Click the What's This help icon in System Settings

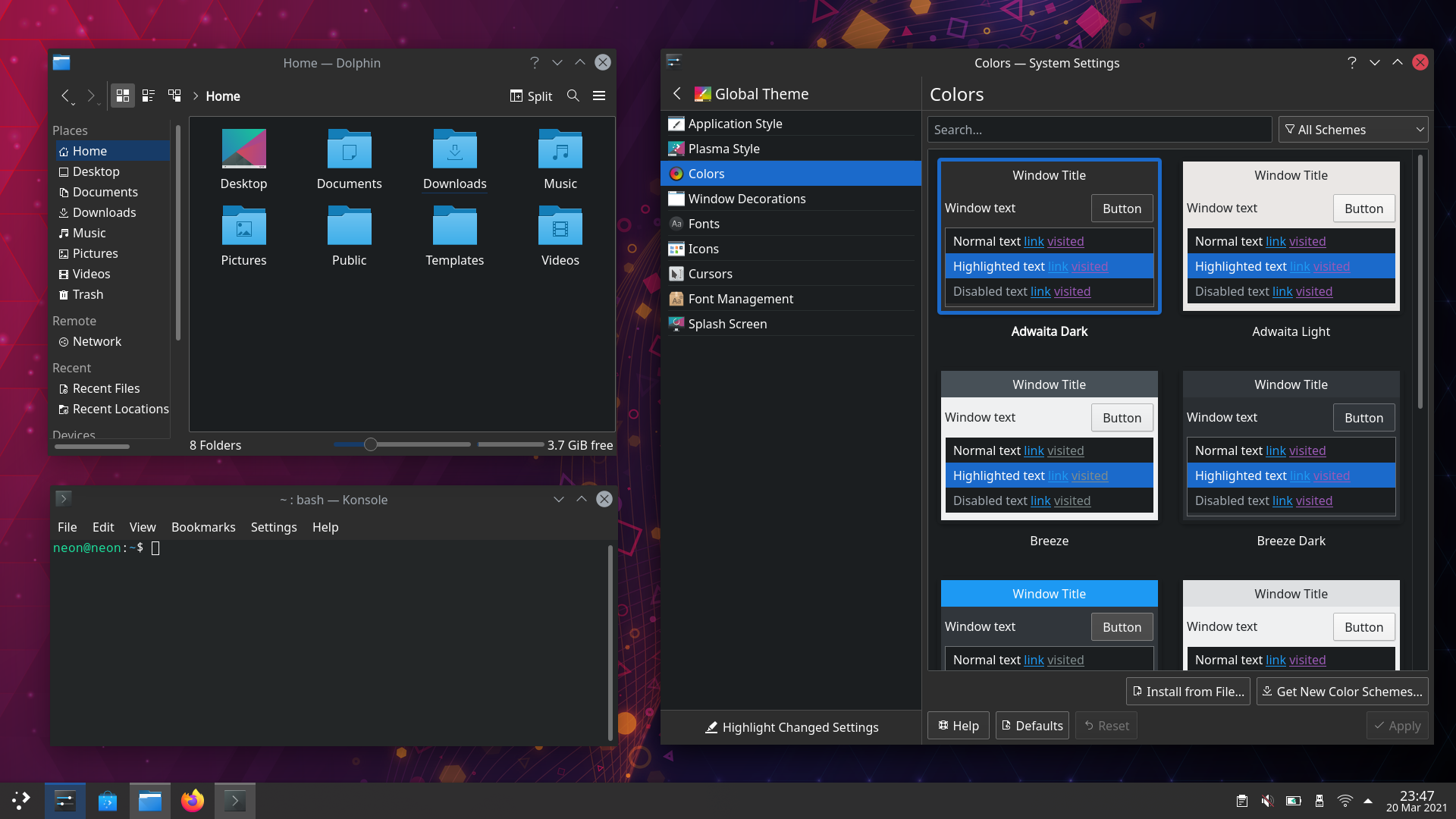1352,62
